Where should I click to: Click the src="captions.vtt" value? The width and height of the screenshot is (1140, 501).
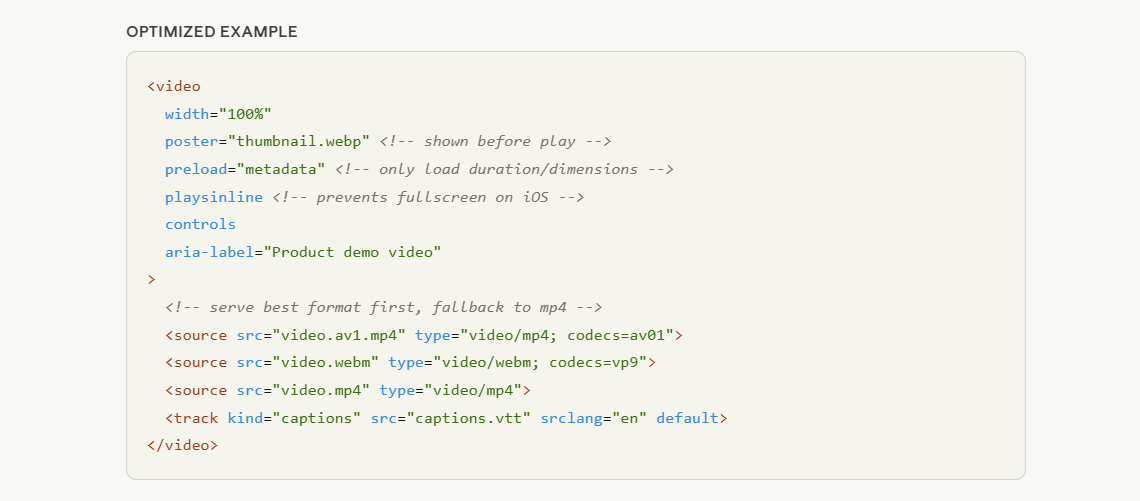point(451,418)
